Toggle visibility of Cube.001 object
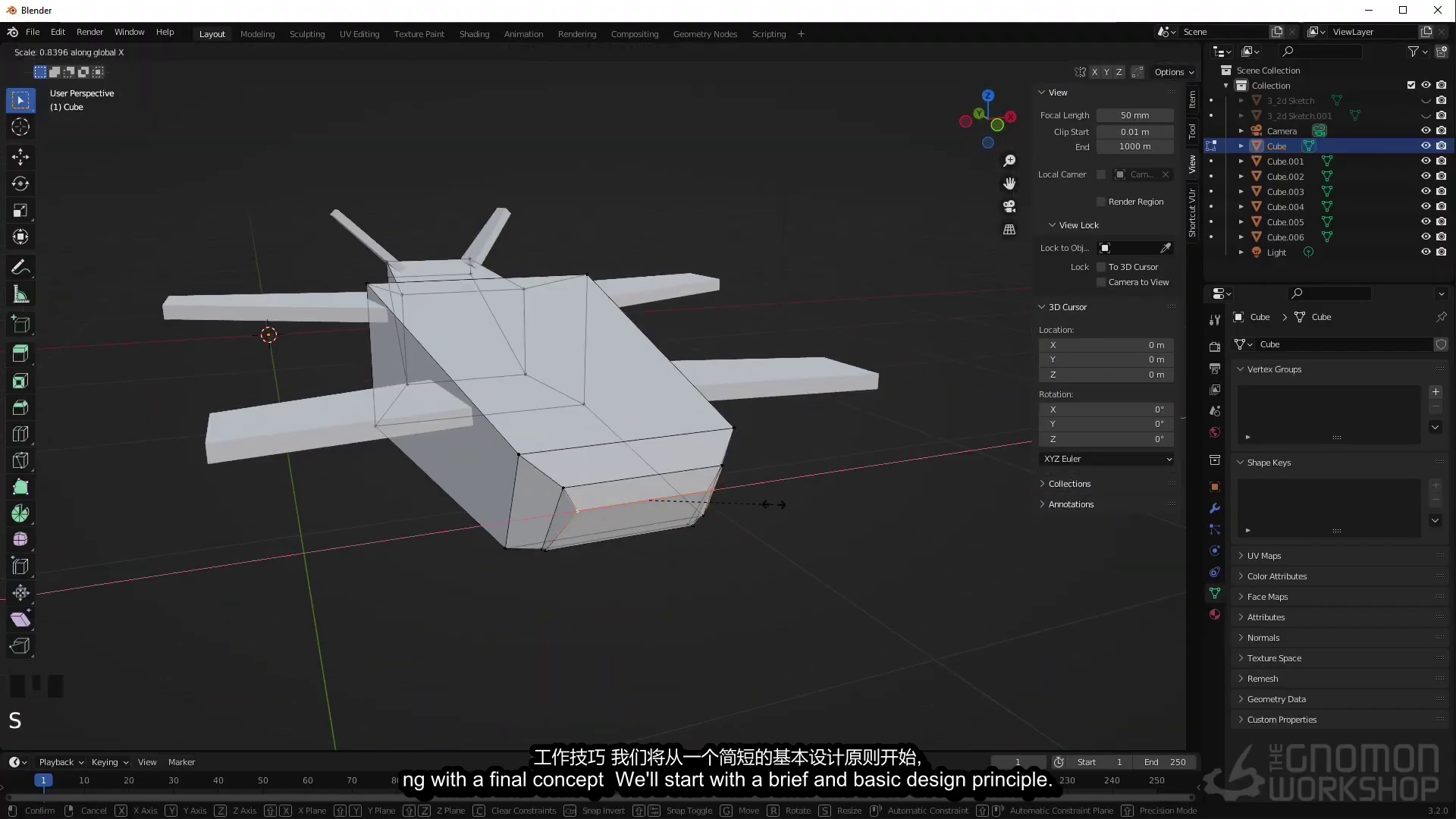The width and height of the screenshot is (1456, 819). click(1427, 161)
